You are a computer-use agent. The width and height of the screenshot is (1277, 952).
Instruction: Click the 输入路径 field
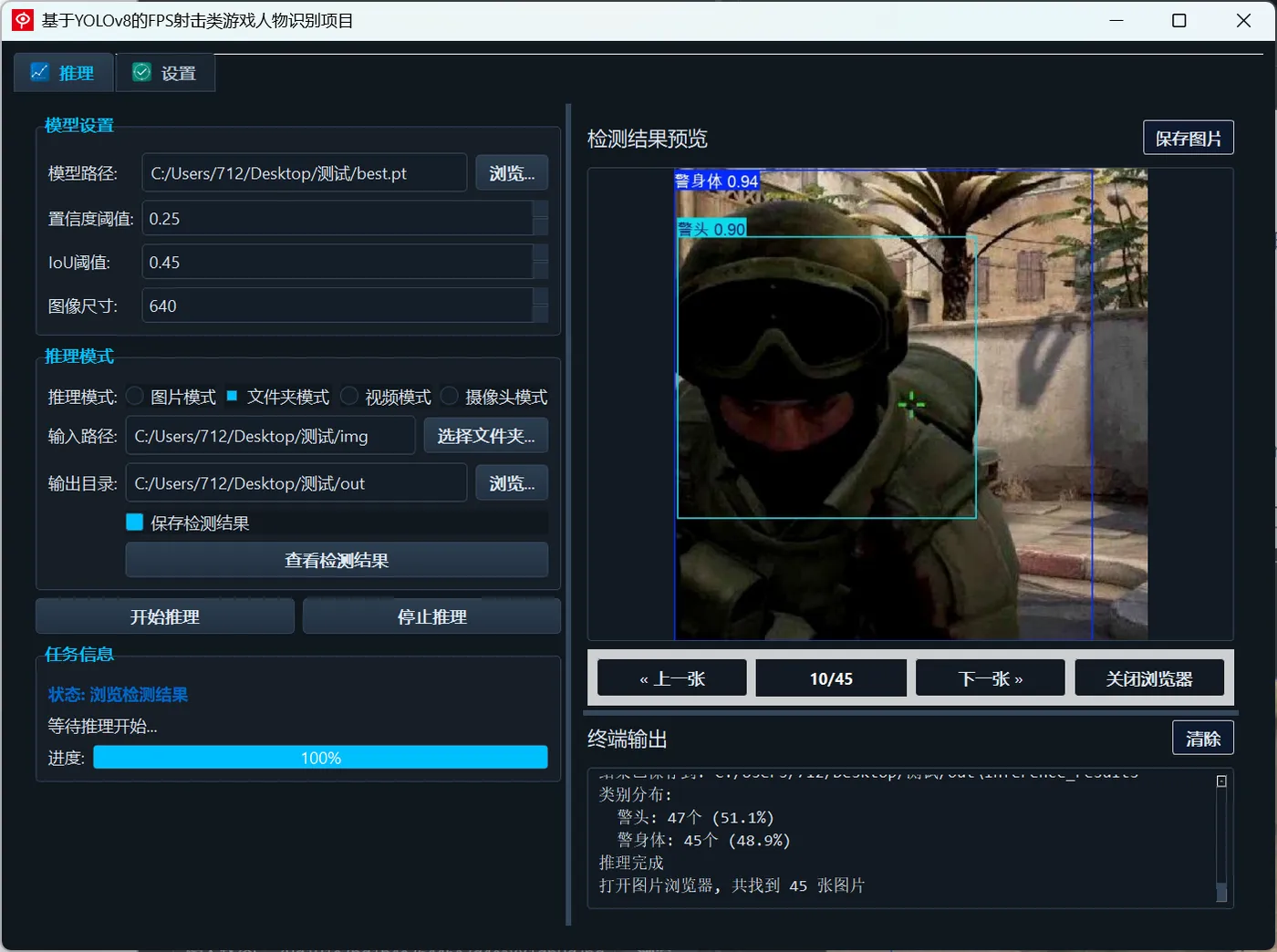(271, 436)
